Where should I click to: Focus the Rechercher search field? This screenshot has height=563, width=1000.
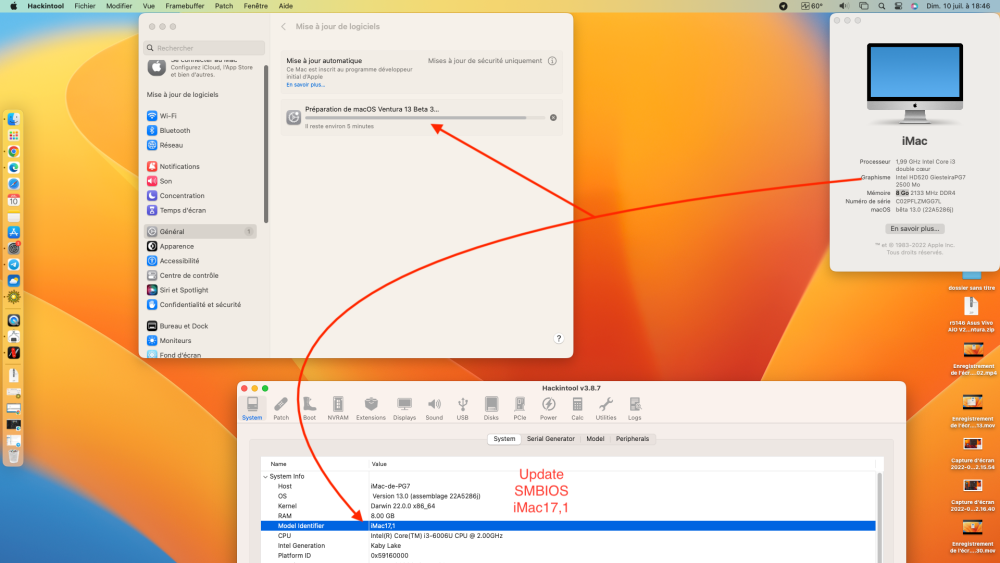click(204, 48)
